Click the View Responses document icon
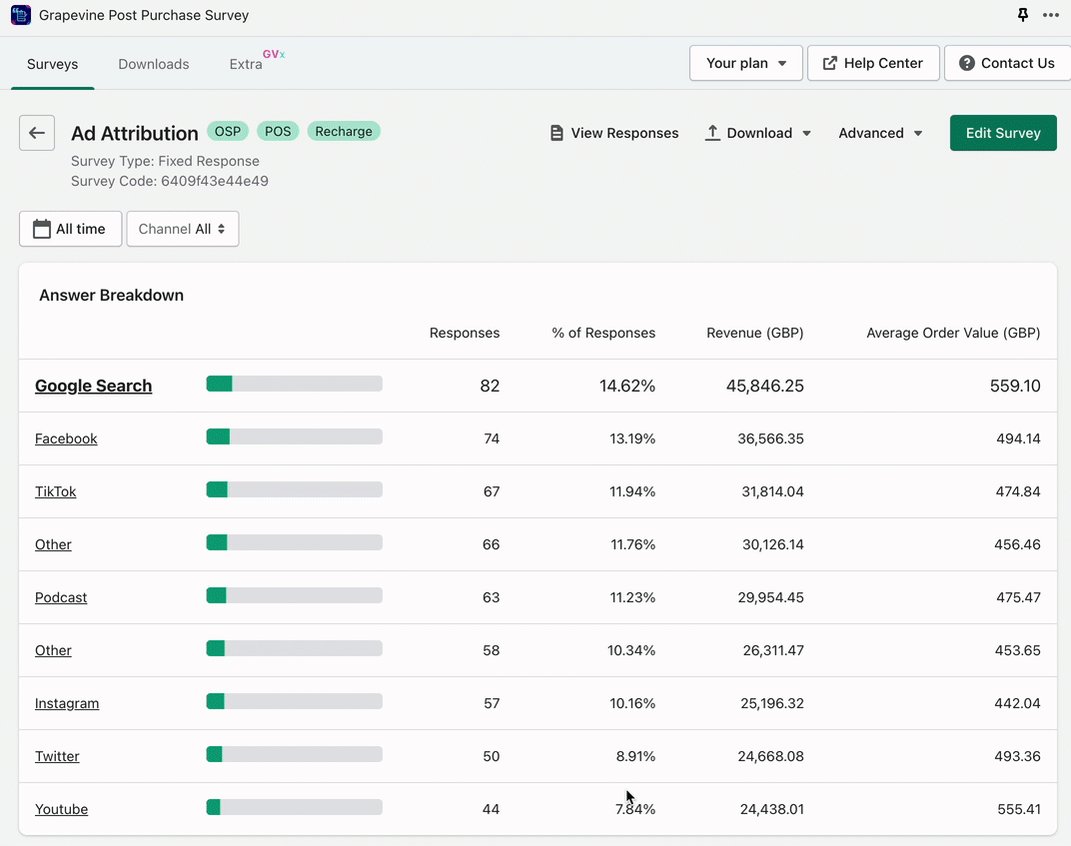The width and height of the screenshot is (1071, 846). (557, 133)
